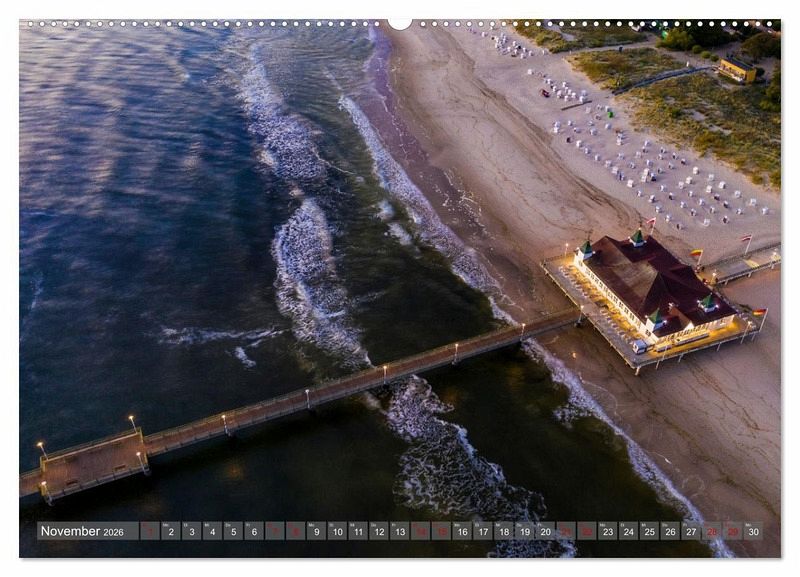This screenshot has height=577, width=800.
Task: Click the date 9 cell
Action: 317,532
